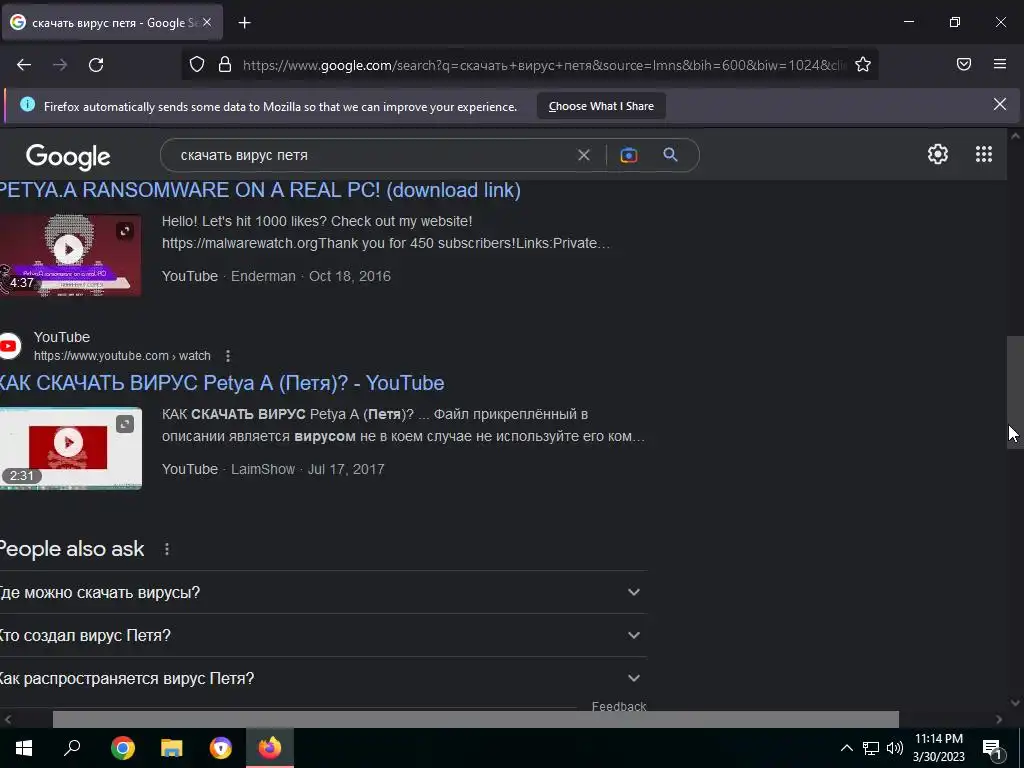Viewport: 1024px width, 768px height.
Task: Open the preview icon on Enderman video thumbnail
Action: point(124,231)
